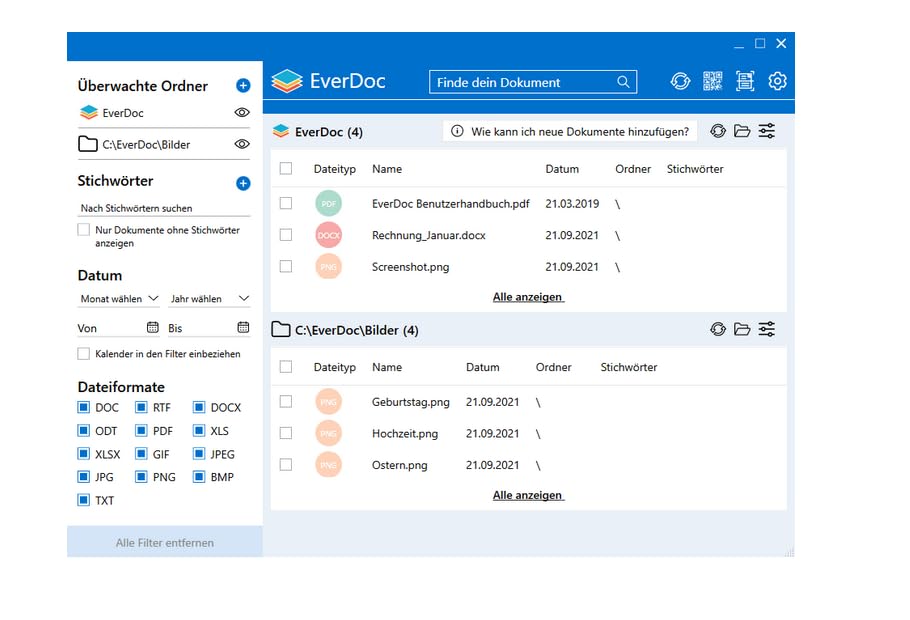Screen dimensions: 910x620
Task: Click the PDF icon of EverDoc Benutzerhandbuch.pdf
Action: (x=328, y=204)
